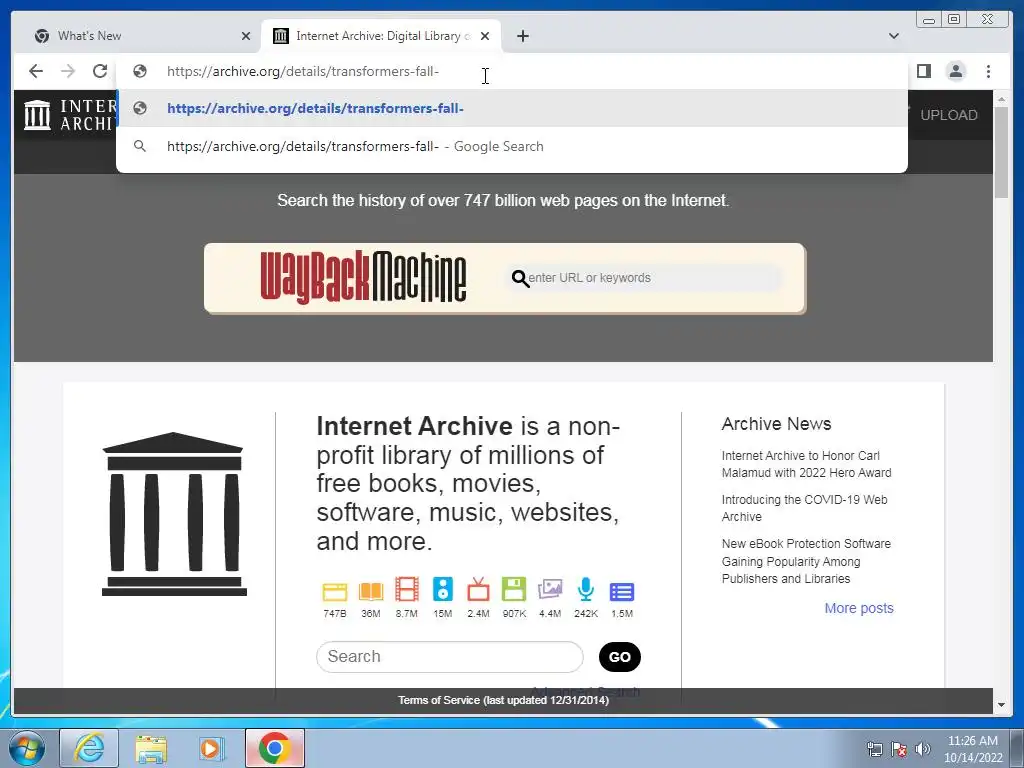Open 'Internet Archive to Honor Carl Malamud' post
Screen dimensions: 1024x768
pyautogui.click(x=806, y=464)
